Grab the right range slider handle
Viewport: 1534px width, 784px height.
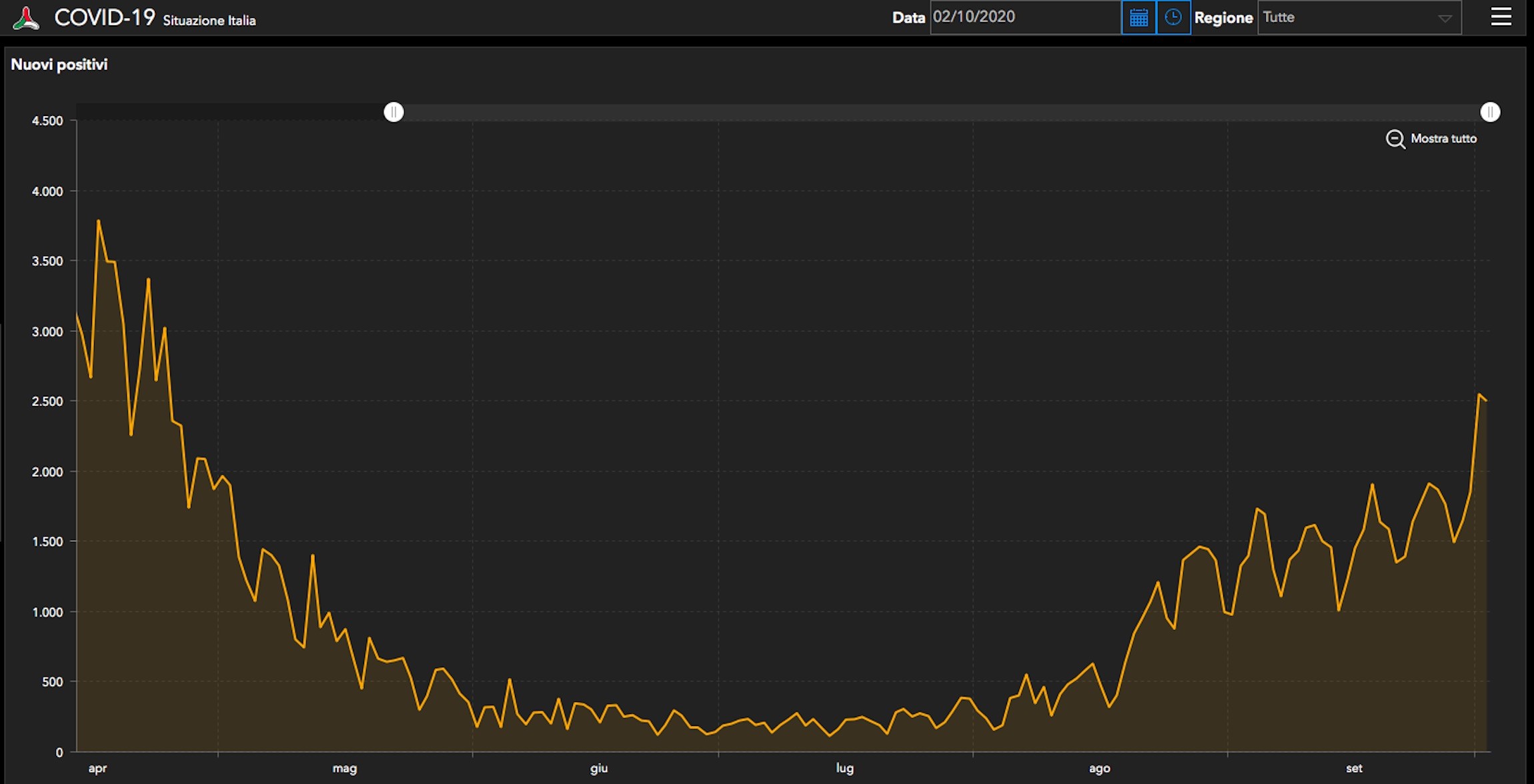click(x=1490, y=112)
